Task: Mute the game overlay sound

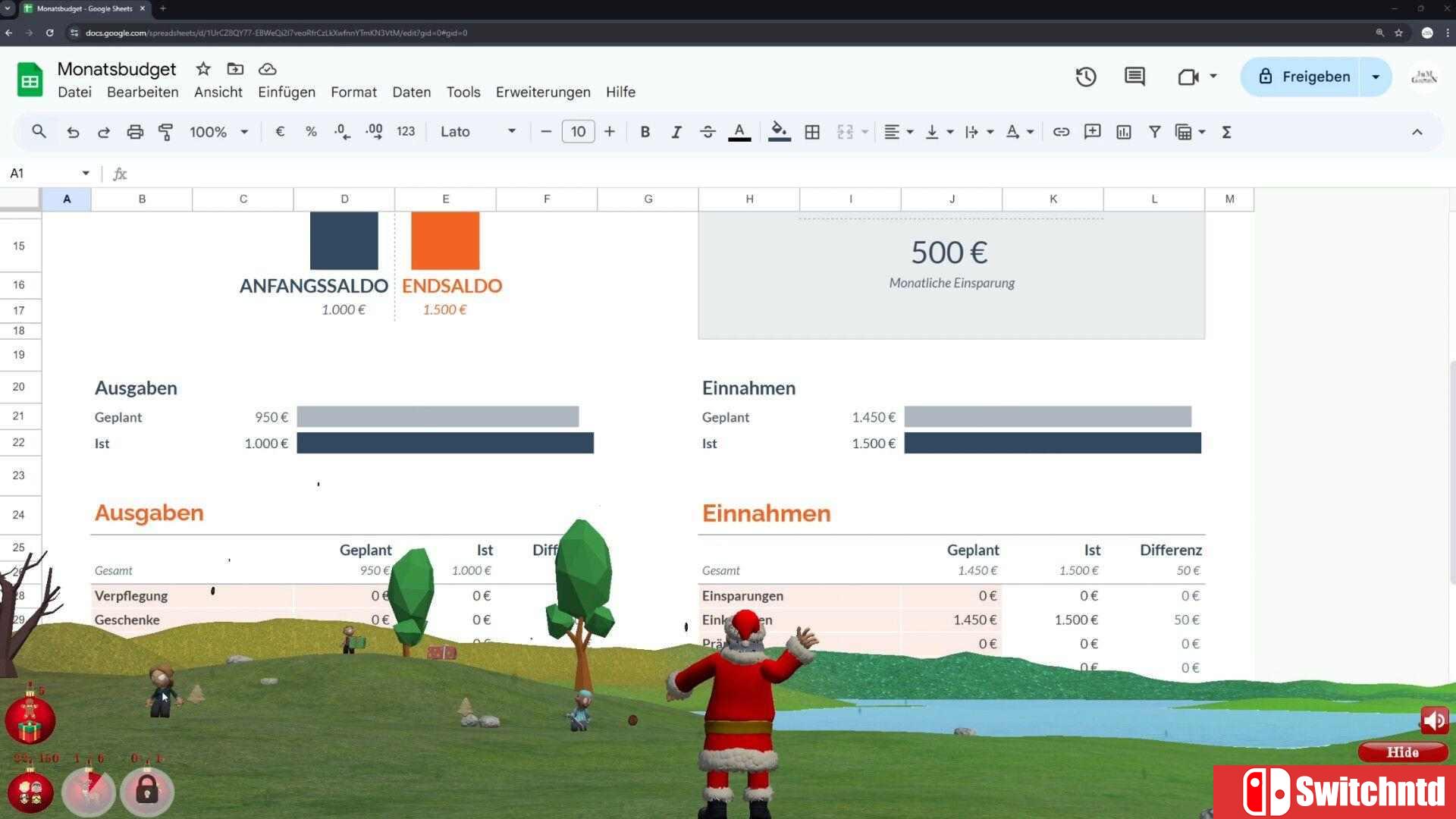Action: [x=1435, y=720]
